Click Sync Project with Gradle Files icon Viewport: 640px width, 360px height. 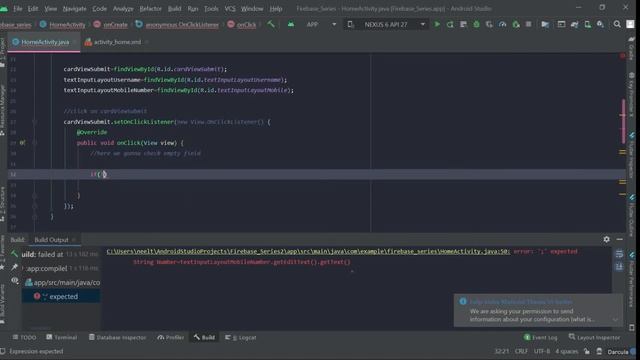[574, 24]
